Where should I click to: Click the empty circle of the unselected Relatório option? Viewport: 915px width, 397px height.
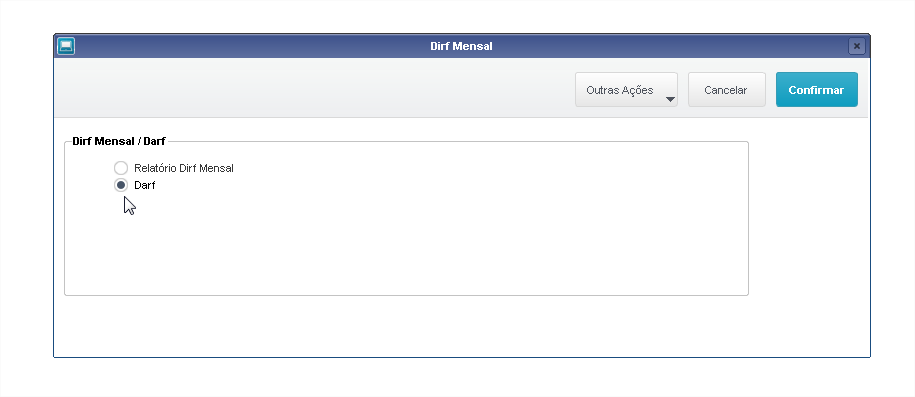click(x=121, y=168)
